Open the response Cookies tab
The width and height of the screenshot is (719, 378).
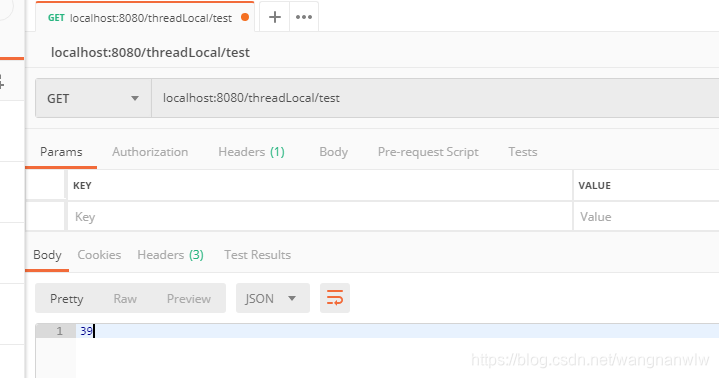(99, 255)
